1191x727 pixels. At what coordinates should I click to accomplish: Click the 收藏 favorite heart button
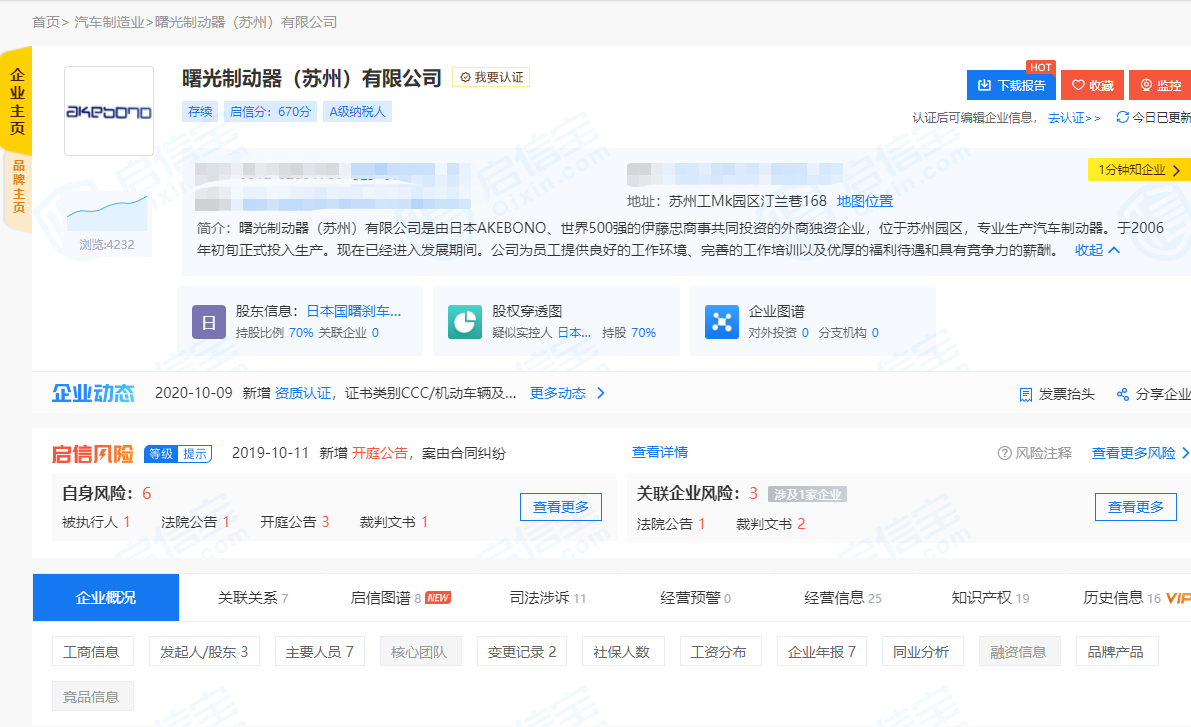pyautogui.click(x=1092, y=85)
